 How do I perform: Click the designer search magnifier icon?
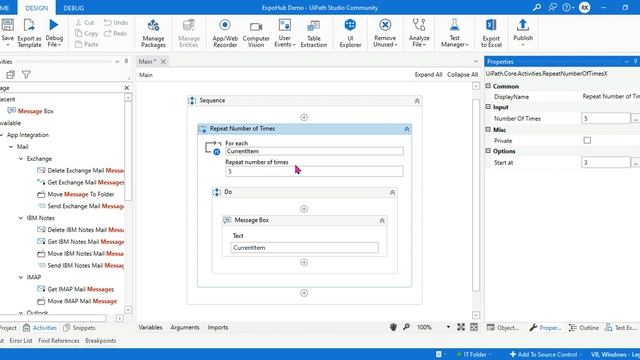tap(407, 327)
